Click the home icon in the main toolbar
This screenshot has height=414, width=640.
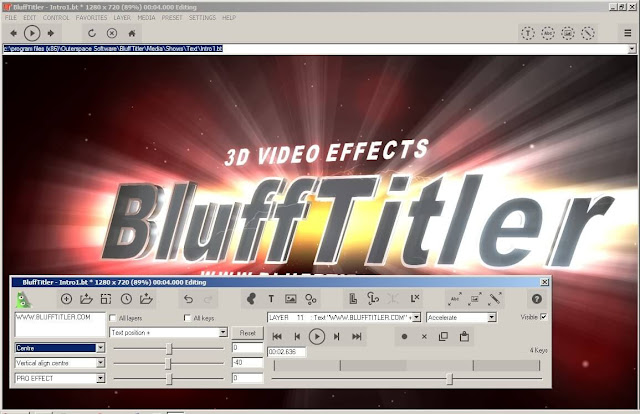pyautogui.click(x=132, y=33)
